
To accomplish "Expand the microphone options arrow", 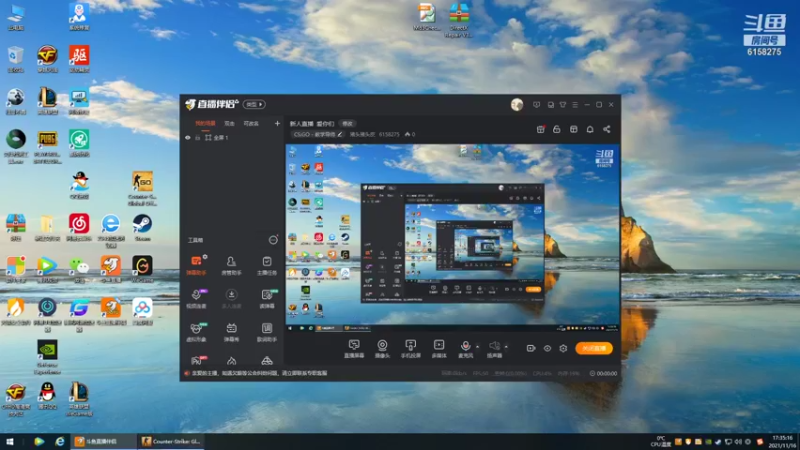I will [478, 347].
